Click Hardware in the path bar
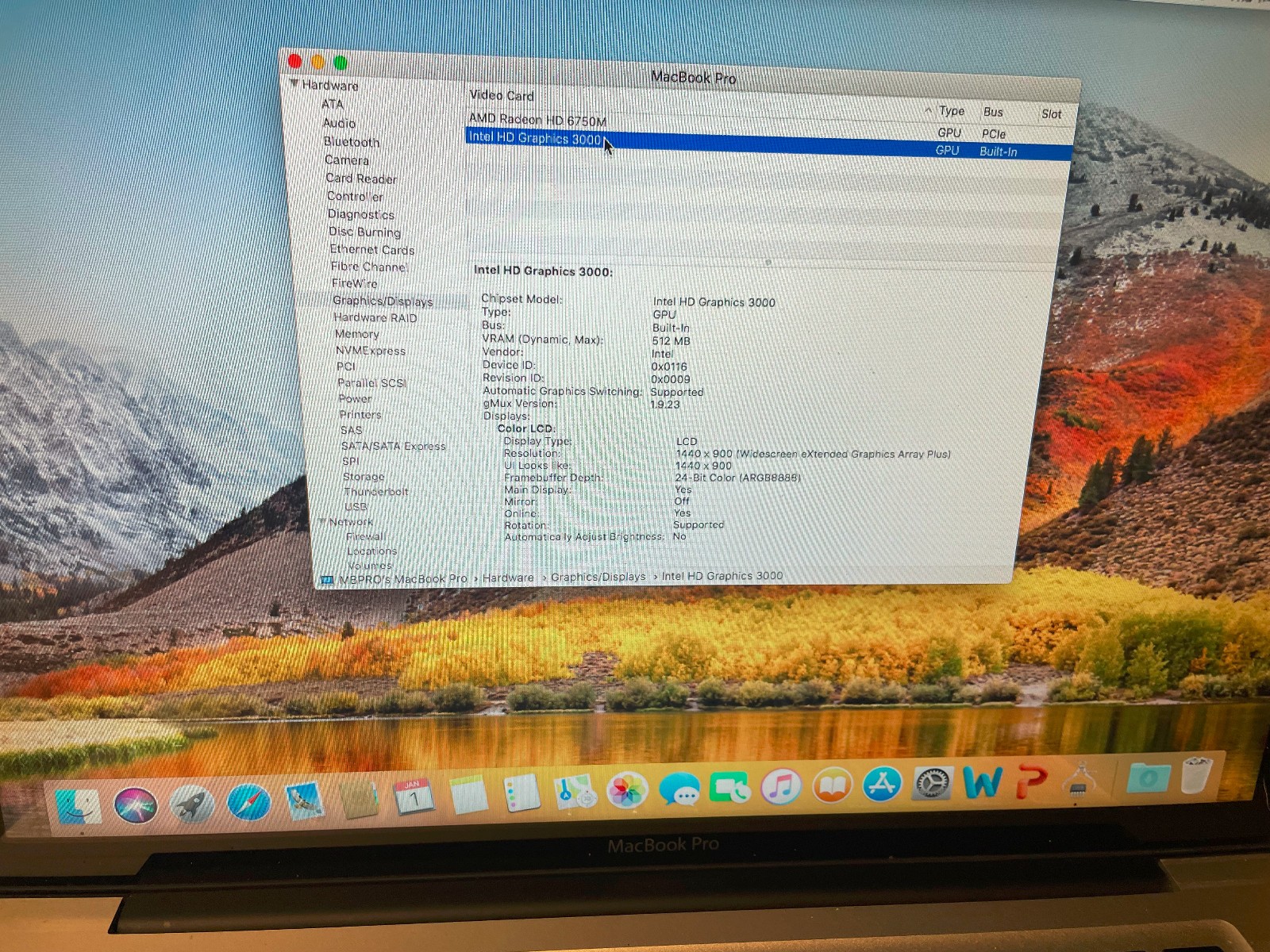 pos(508,578)
